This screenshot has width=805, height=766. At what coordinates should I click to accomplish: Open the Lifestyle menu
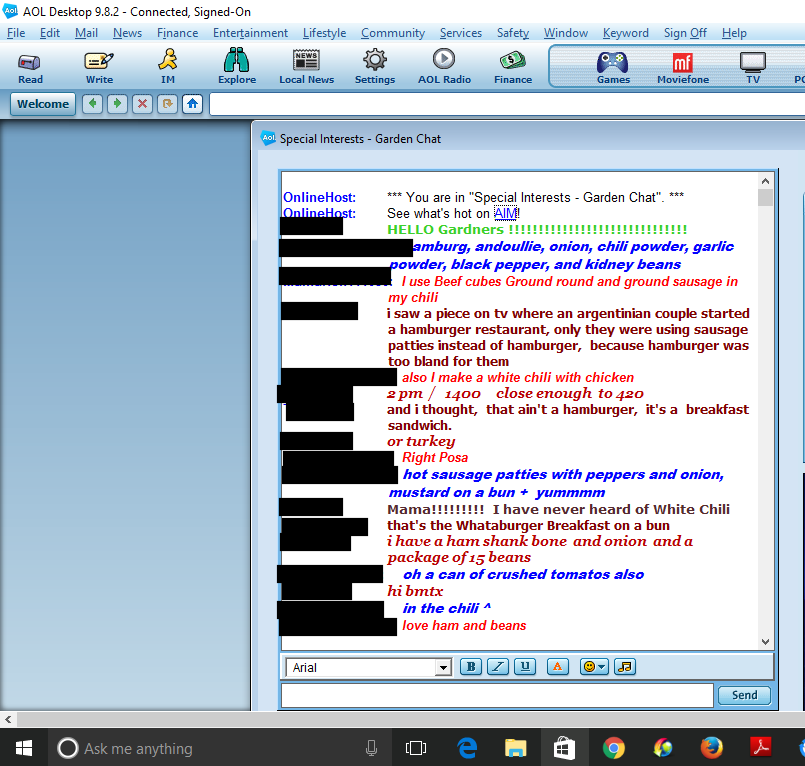[324, 33]
